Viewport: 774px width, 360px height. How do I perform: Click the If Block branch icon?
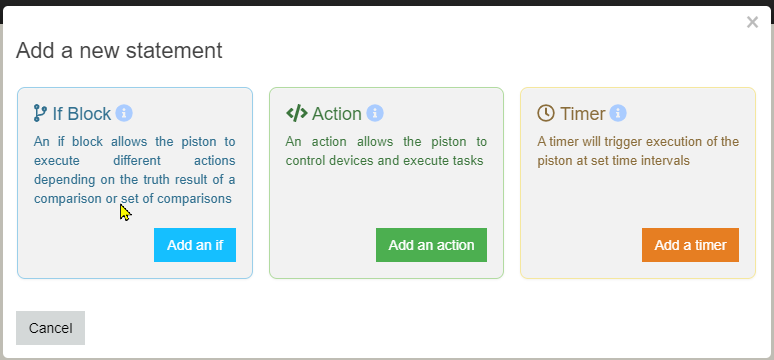pos(40,114)
